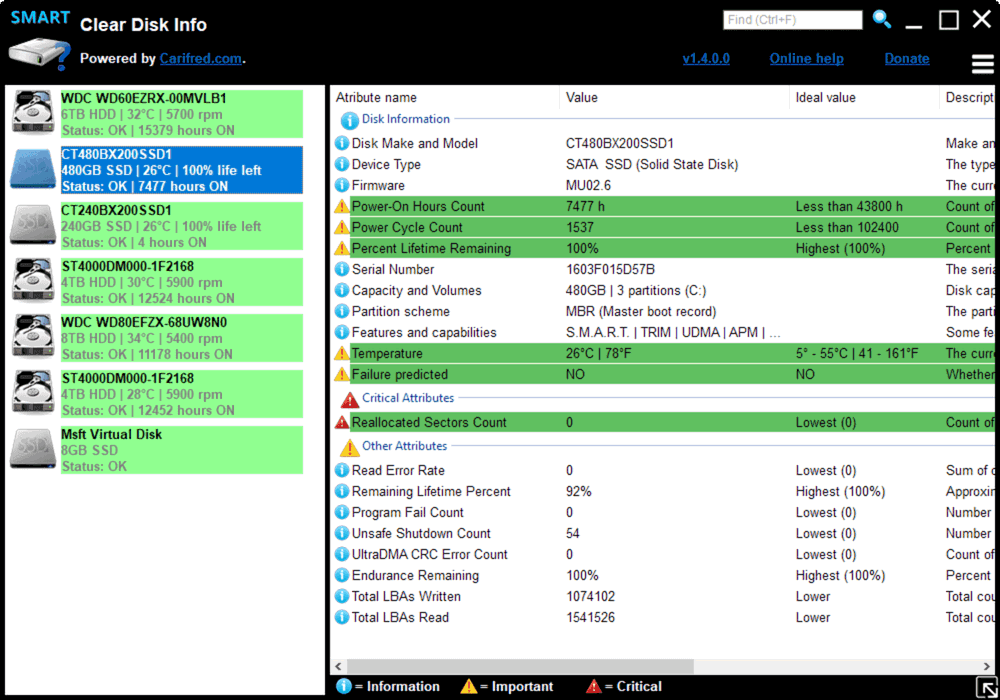
Task: Click the horizontal scrollbar thumb
Action: tap(520, 666)
